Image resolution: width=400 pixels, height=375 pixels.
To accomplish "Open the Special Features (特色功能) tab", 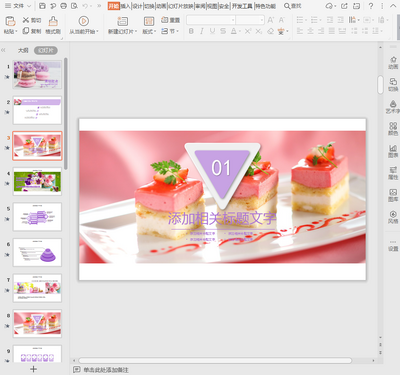I will pos(266,6).
